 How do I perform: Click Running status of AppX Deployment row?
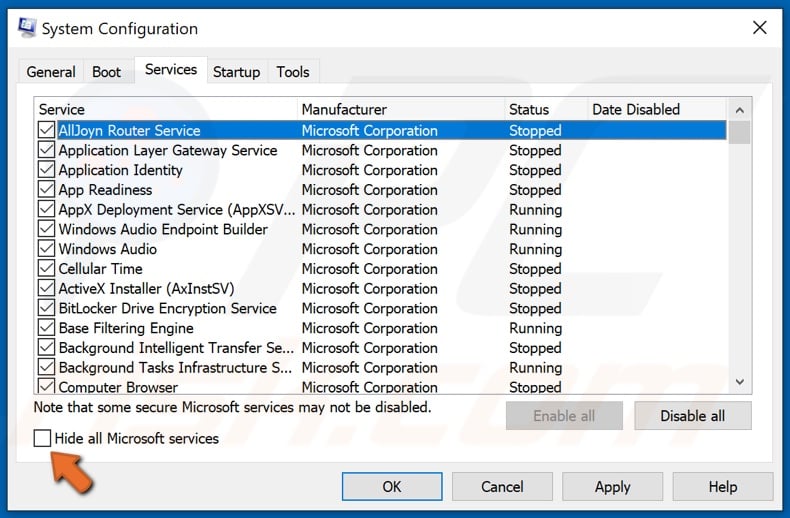536,209
